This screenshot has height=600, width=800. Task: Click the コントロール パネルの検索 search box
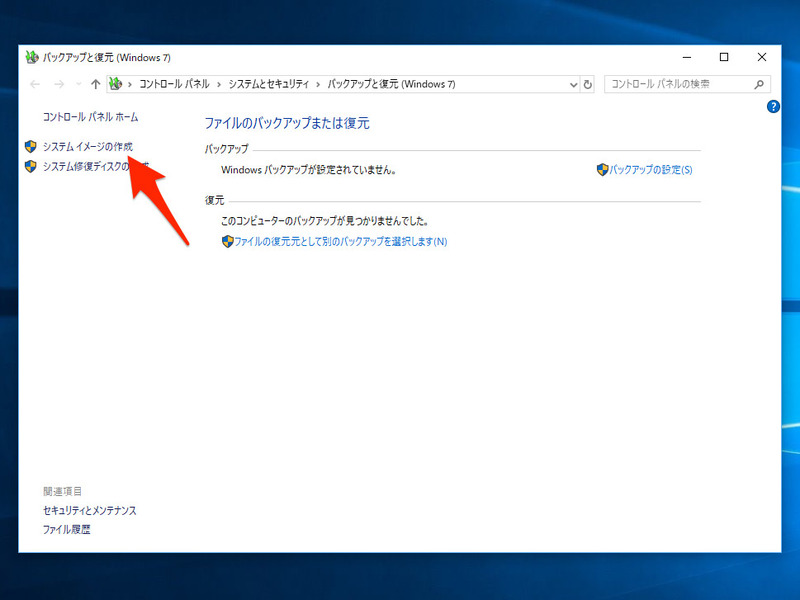click(687, 84)
